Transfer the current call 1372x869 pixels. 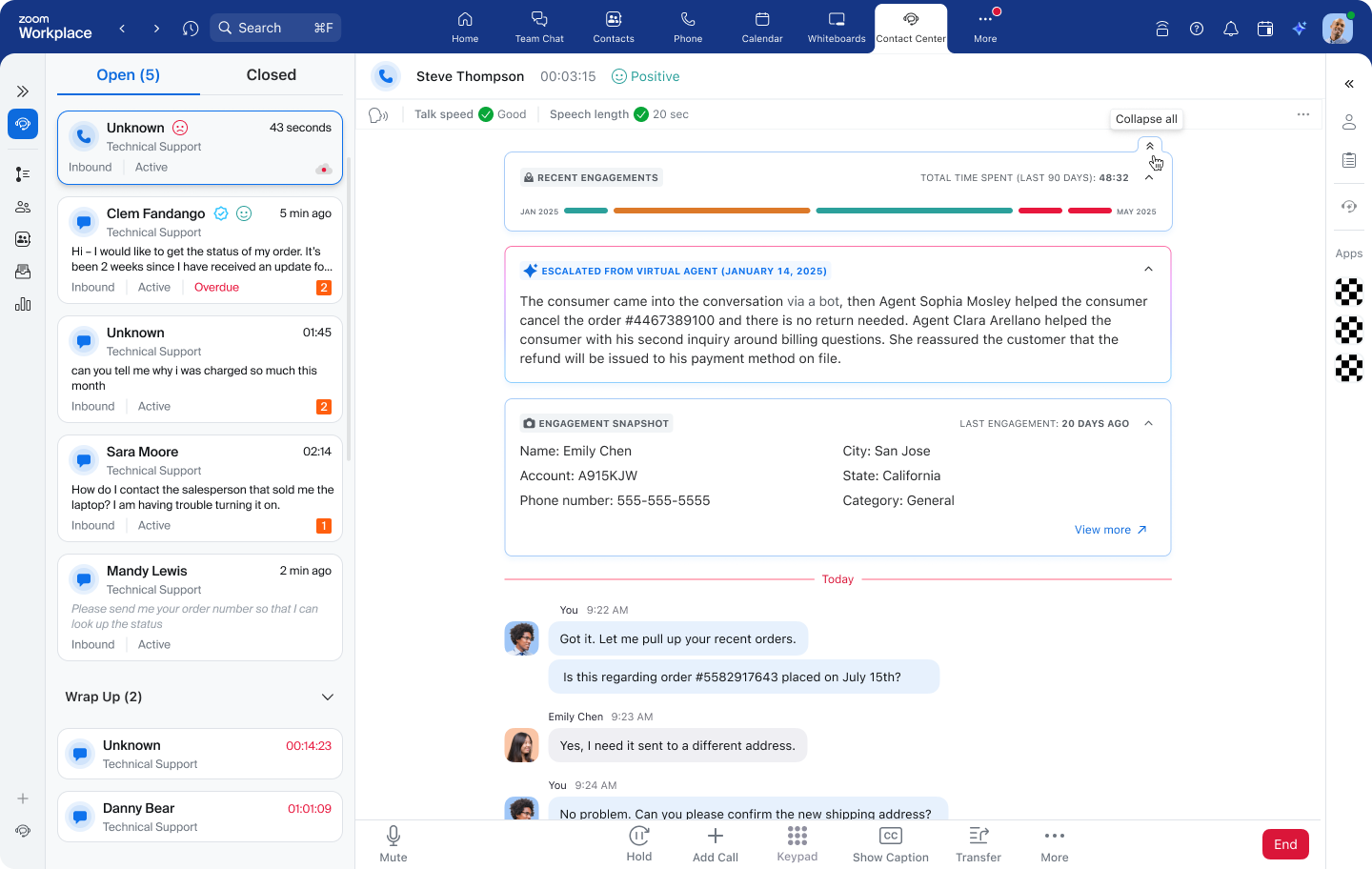[978, 837]
